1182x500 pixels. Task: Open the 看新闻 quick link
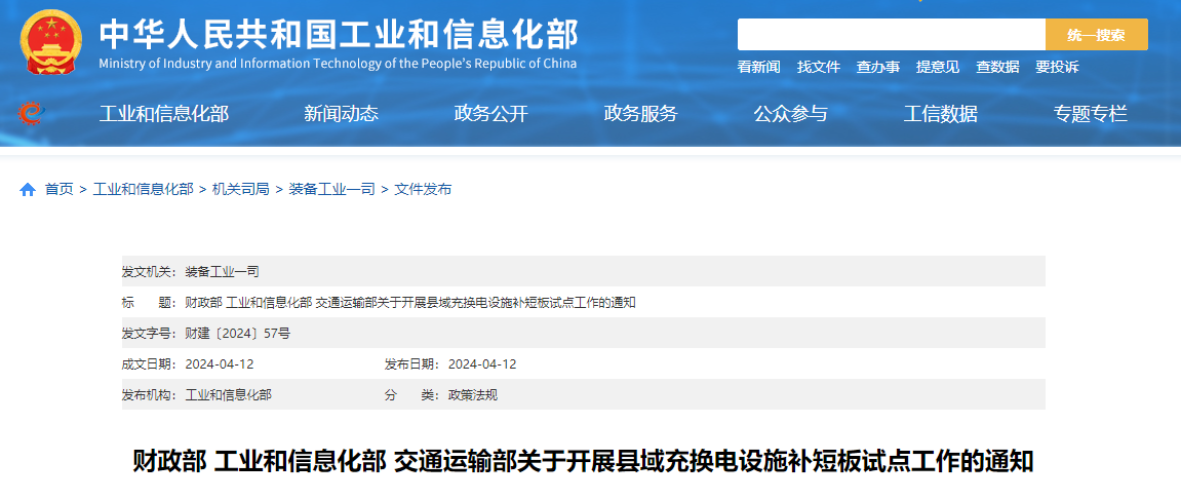[758, 67]
